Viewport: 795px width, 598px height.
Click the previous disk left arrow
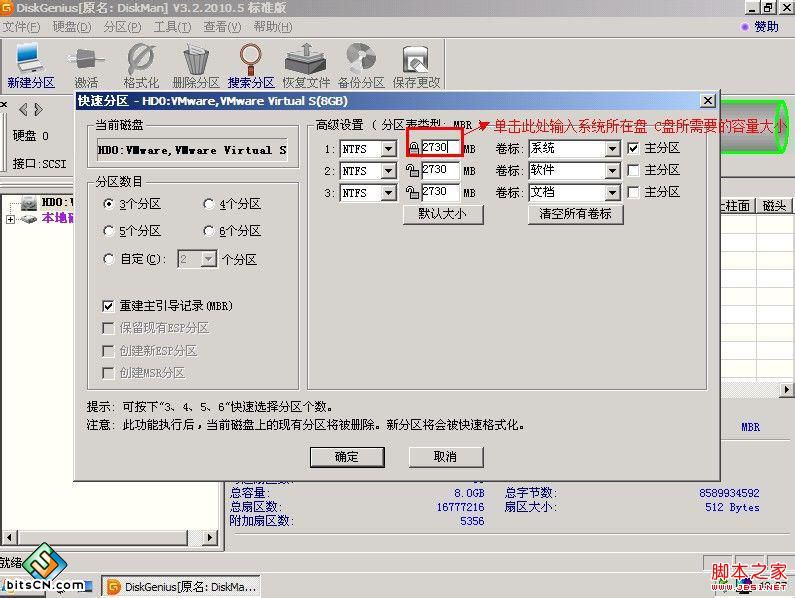pyautogui.click(x=23, y=109)
